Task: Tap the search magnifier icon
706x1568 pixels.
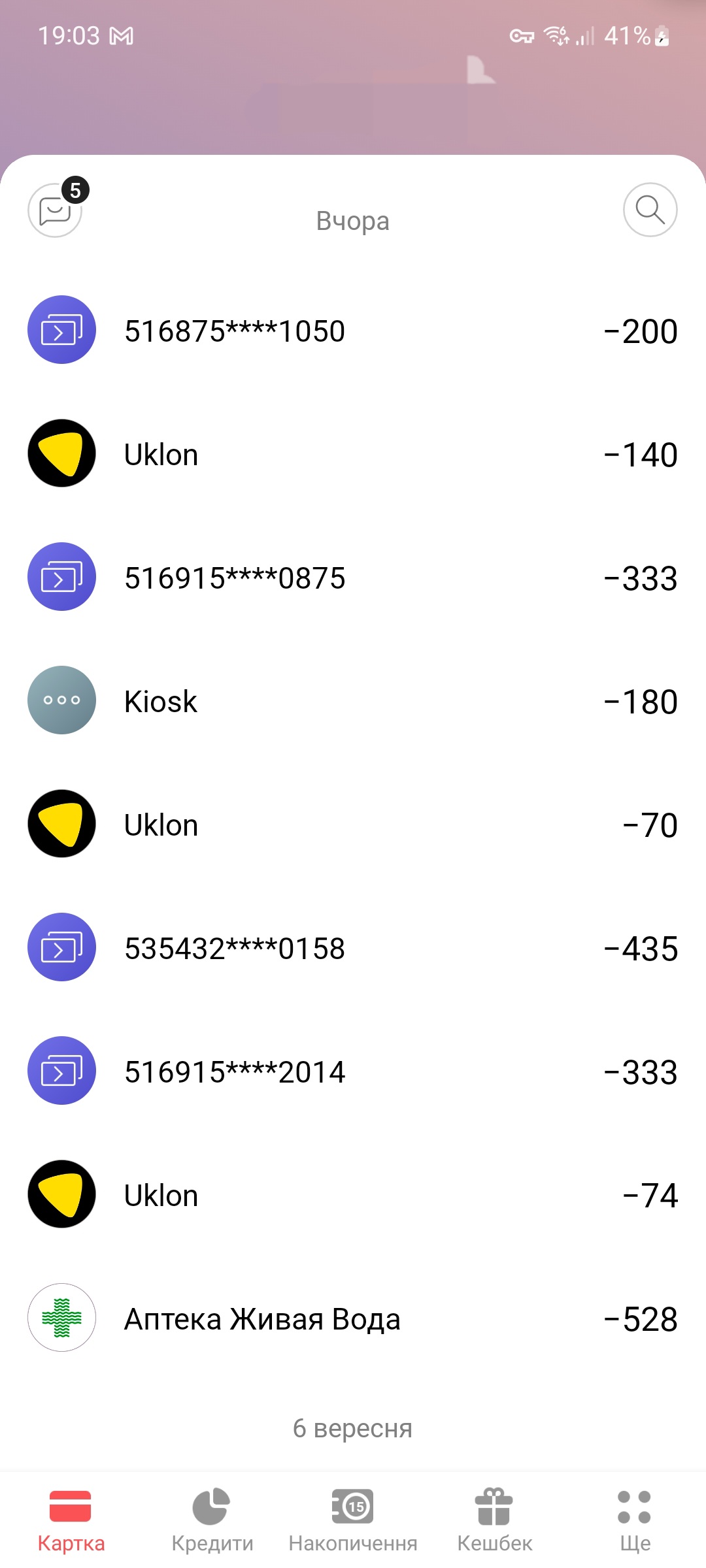Action: (650, 210)
